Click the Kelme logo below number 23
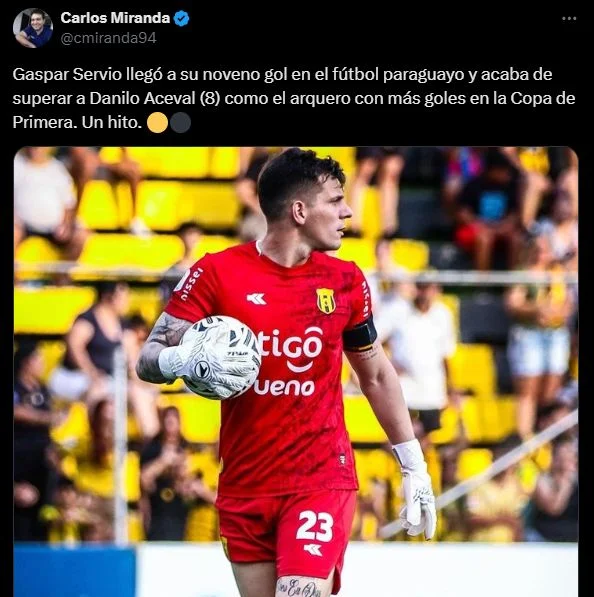594x597 pixels. [313, 549]
